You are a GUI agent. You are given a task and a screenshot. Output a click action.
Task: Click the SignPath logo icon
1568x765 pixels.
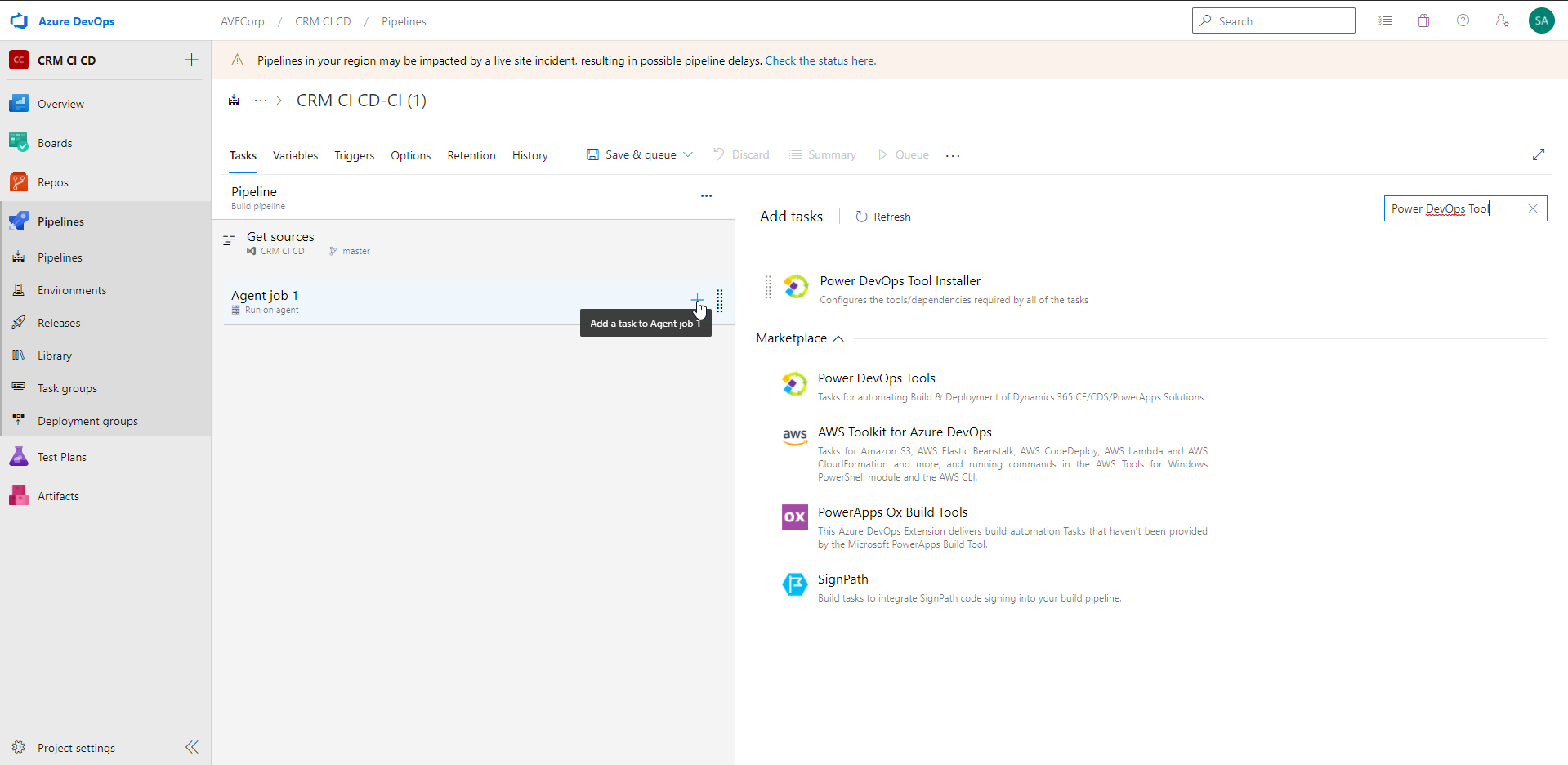point(794,584)
